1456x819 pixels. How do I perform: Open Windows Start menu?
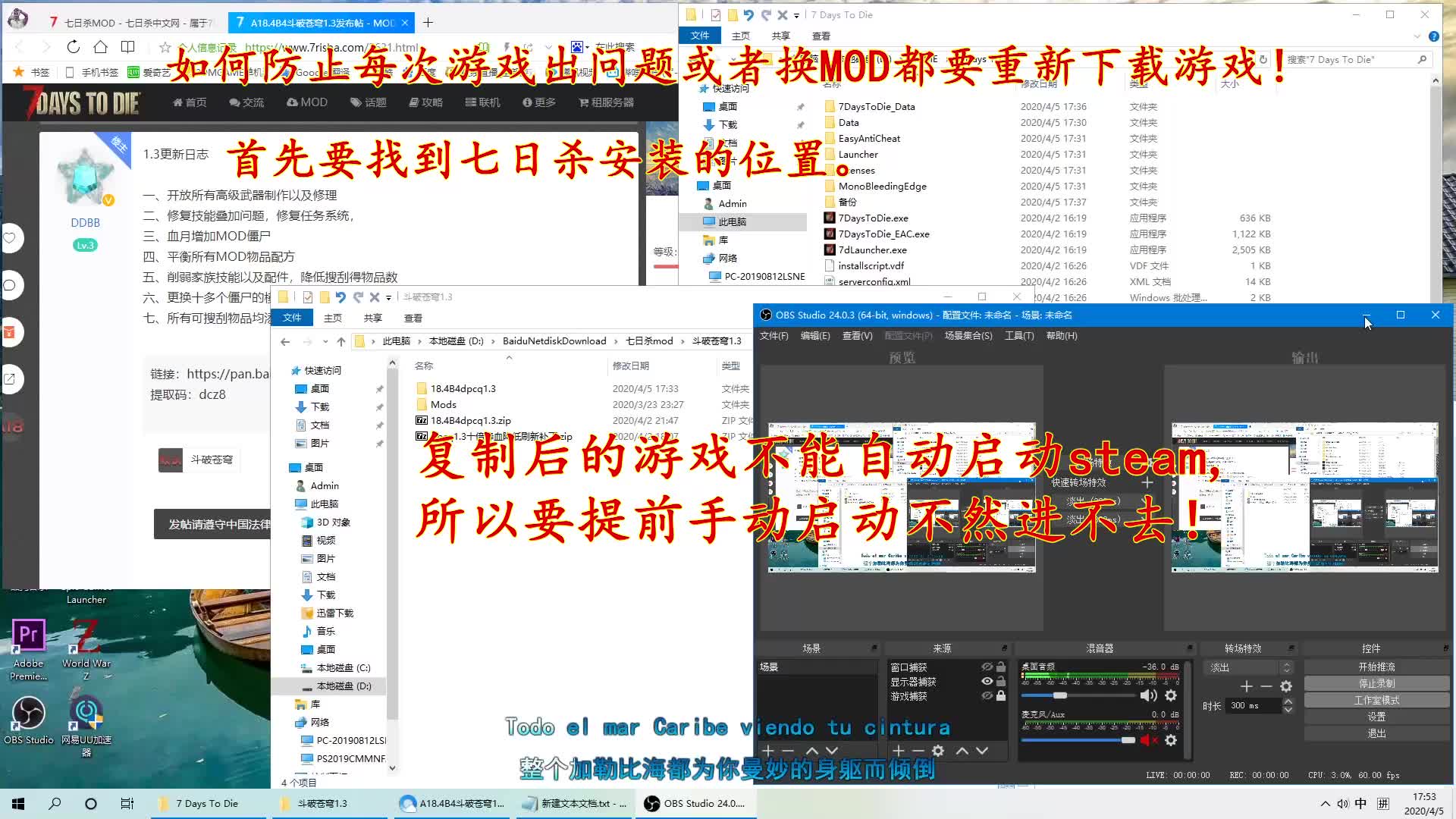[x=18, y=803]
